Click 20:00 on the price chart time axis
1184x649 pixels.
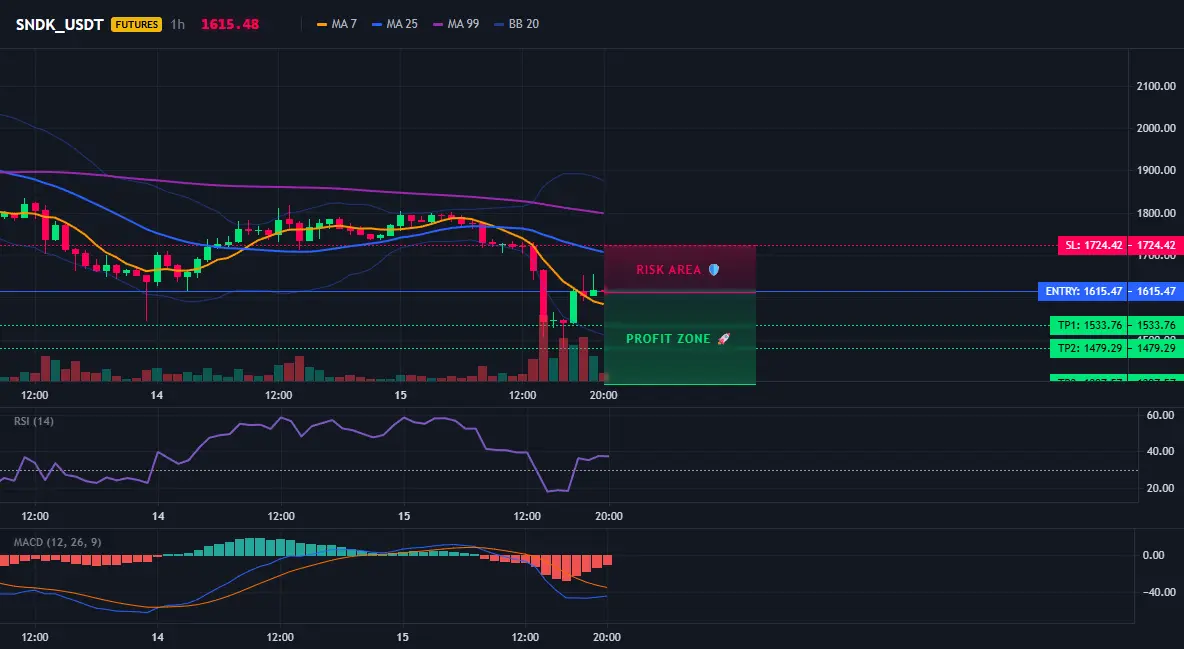point(603,395)
